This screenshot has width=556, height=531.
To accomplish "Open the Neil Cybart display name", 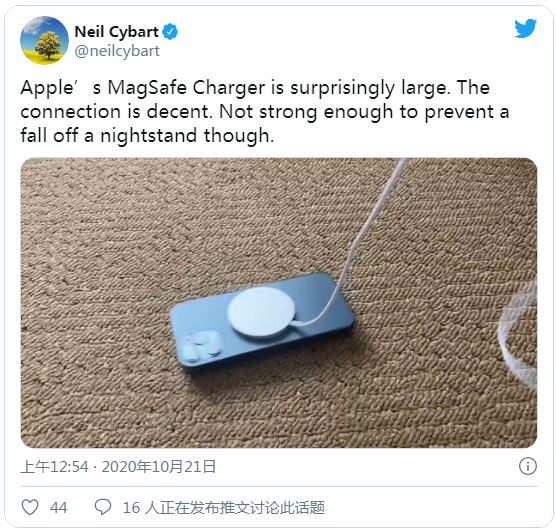I will pyautogui.click(x=116, y=32).
